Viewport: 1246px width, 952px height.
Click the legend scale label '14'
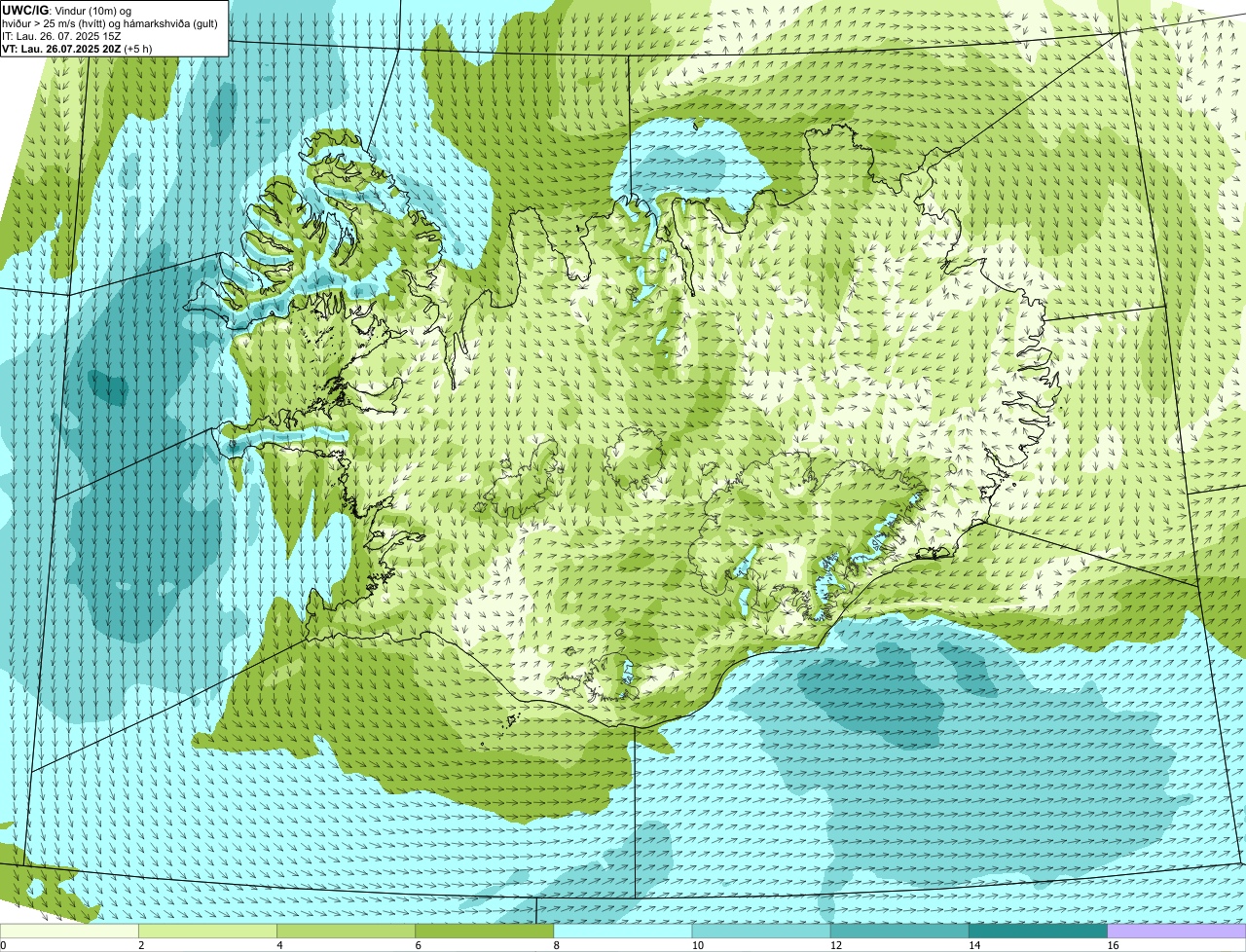(972, 945)
